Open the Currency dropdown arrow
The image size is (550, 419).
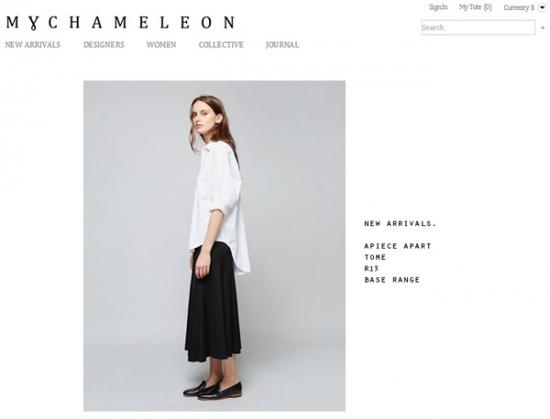pyautogui.click(x=542, y=7)
